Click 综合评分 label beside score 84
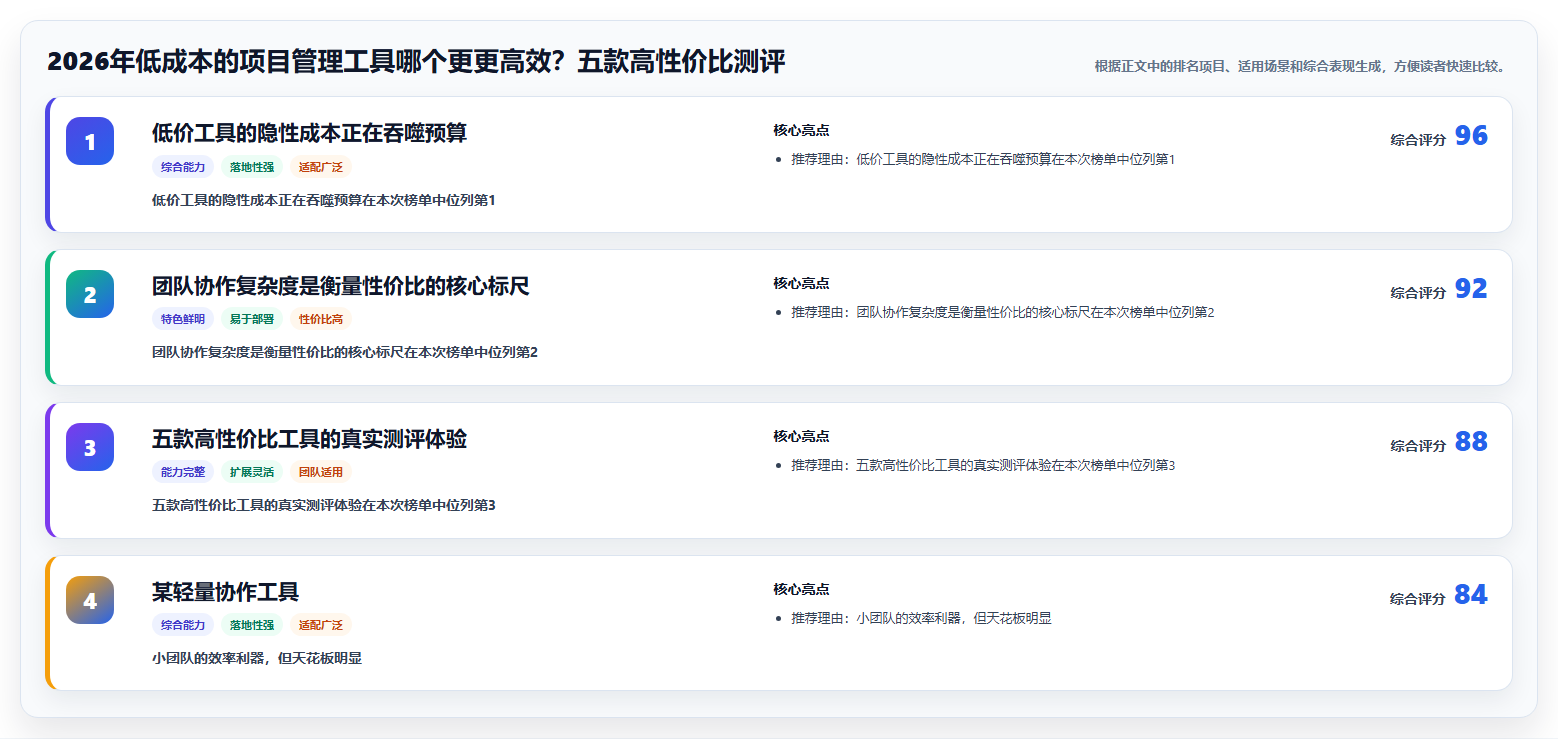 point(1418,599)
